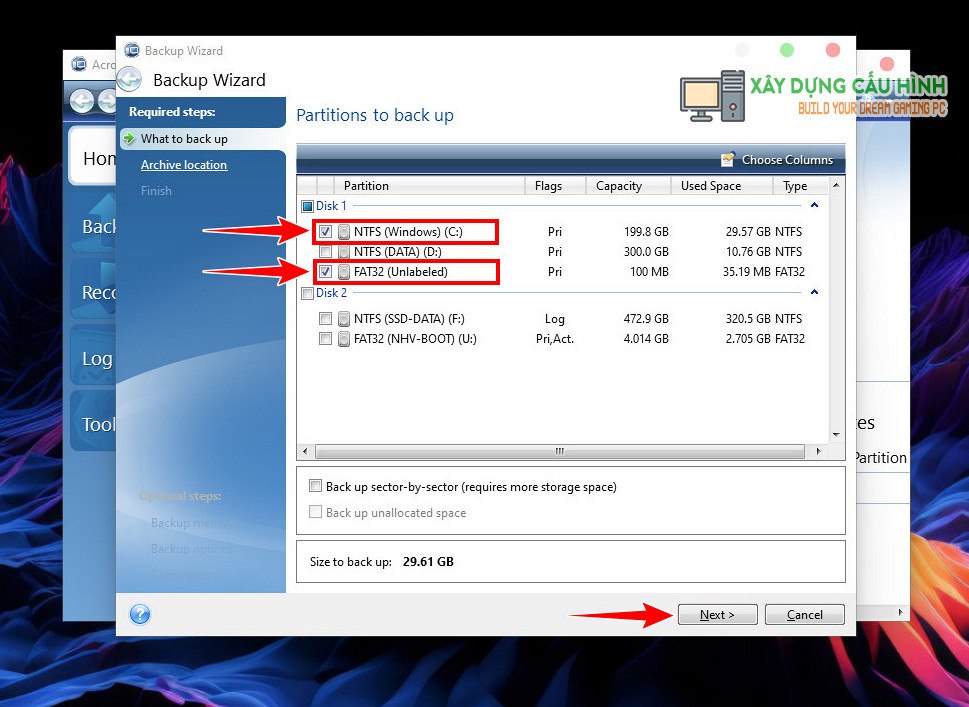The image size is (969, 707).
Task: Click the help question mark icon
Action: pyautogui.click(x=140, y=614)
